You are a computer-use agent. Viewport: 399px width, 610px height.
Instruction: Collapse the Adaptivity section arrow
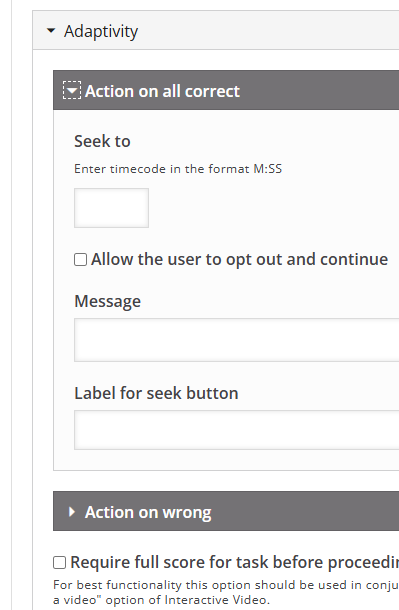click(x=51, y=31)
